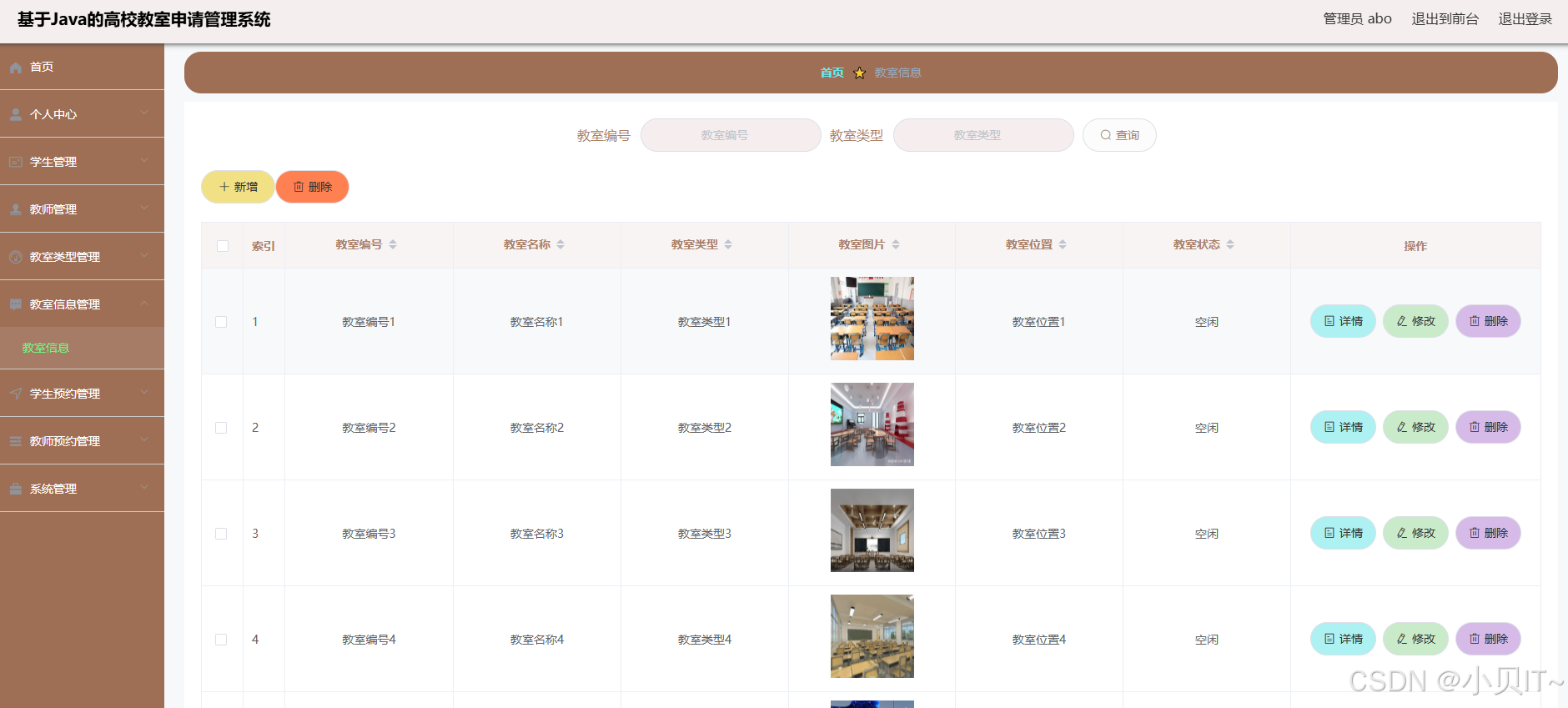The width and height of the screenshot is (1568, 708).
Task: Open the 系统管理 sidebar menu
Action: point(82,489)
